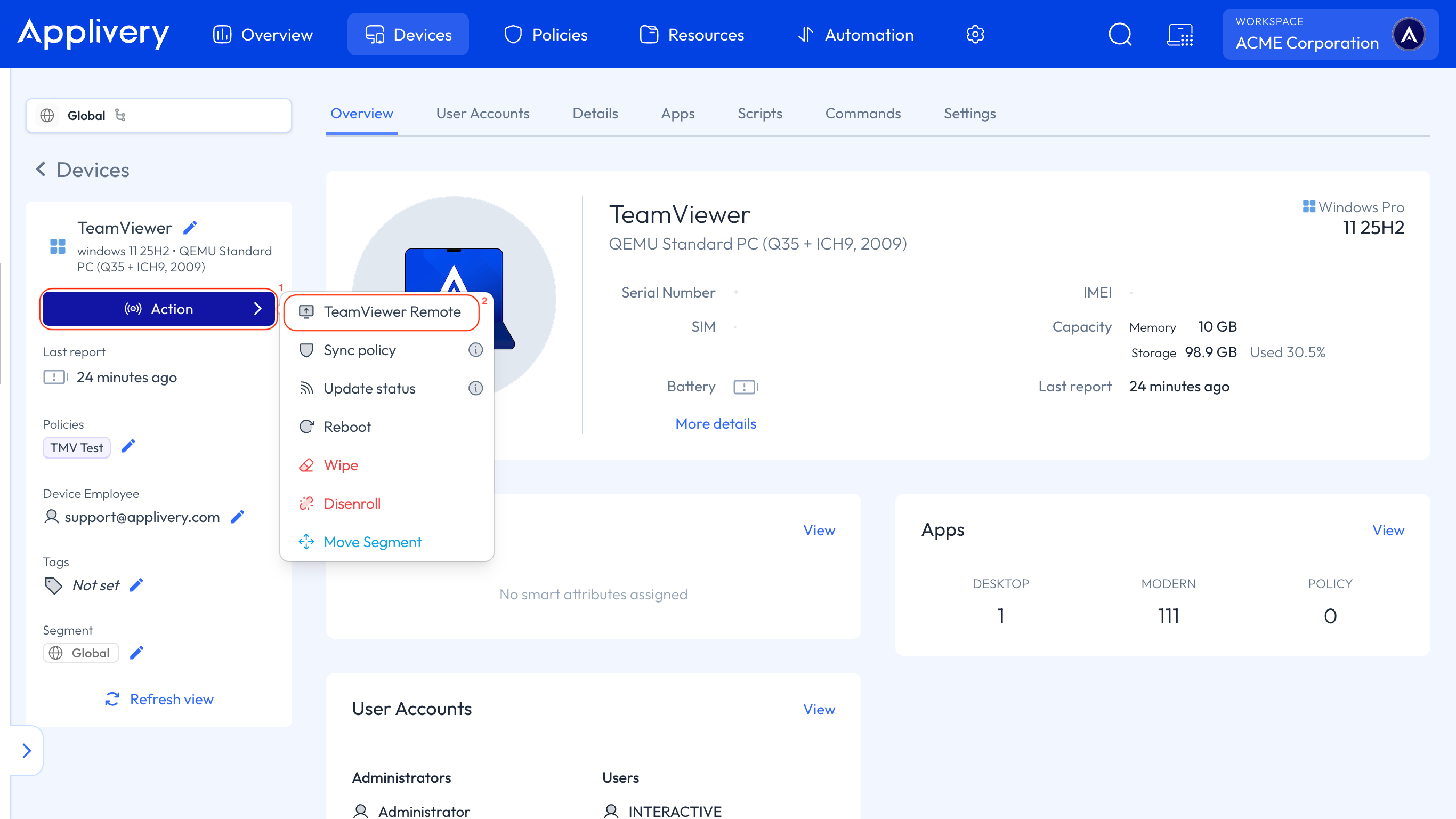This screenshot has width=1456, height=819.
Task: Open Automation in top navigation
Action: 856,35
